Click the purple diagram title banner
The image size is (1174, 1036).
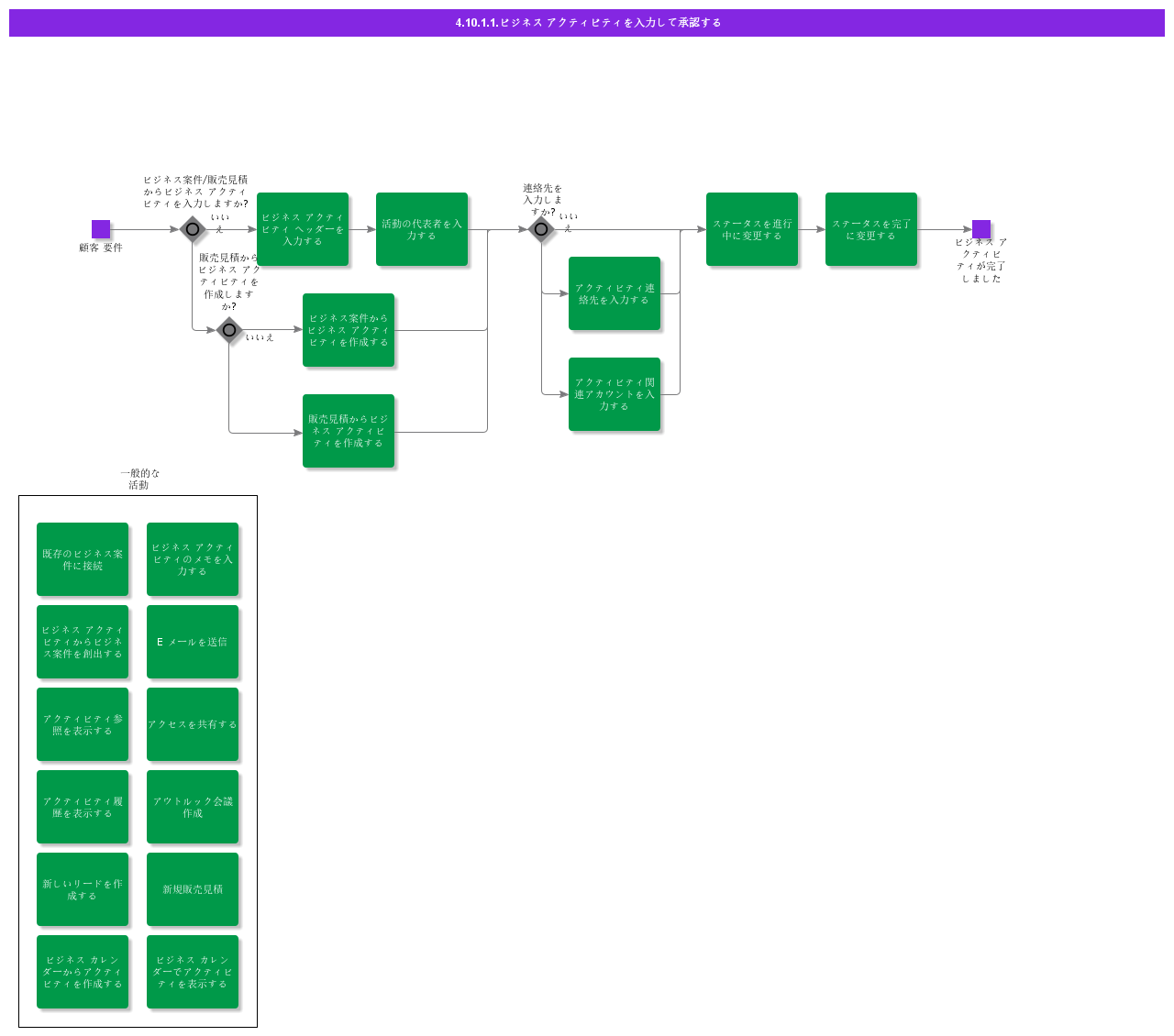point(587,23)
